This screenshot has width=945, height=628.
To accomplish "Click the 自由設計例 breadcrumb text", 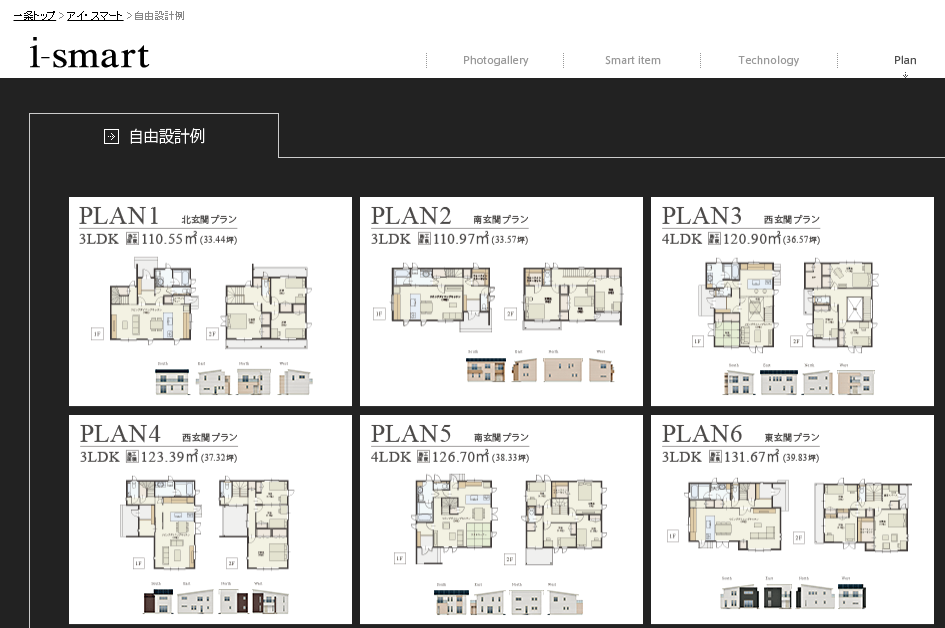I will 159,16.
